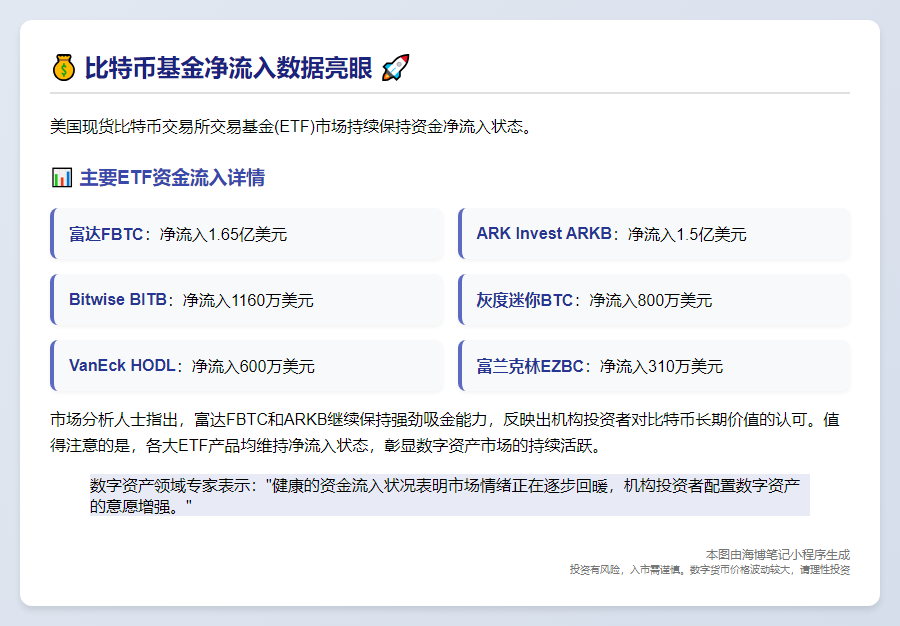Click the value 净流入600万美元

253,367
